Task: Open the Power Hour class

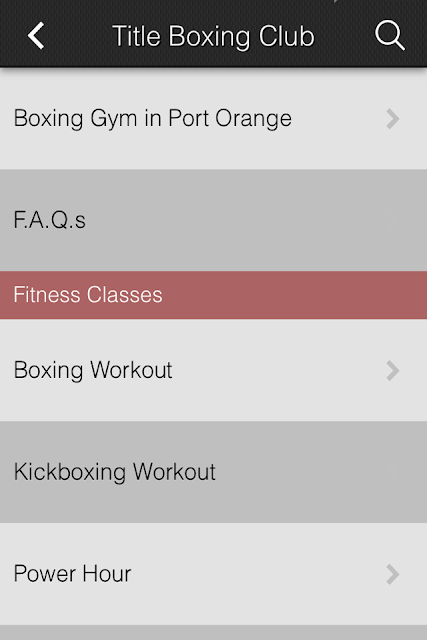Action: tap(214, 574)
